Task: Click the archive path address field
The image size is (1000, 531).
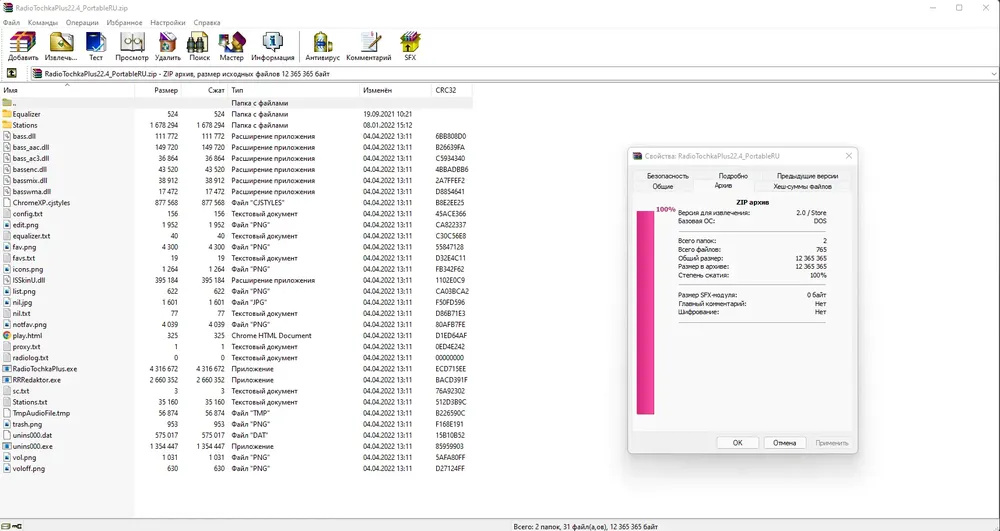Action: 514,74
